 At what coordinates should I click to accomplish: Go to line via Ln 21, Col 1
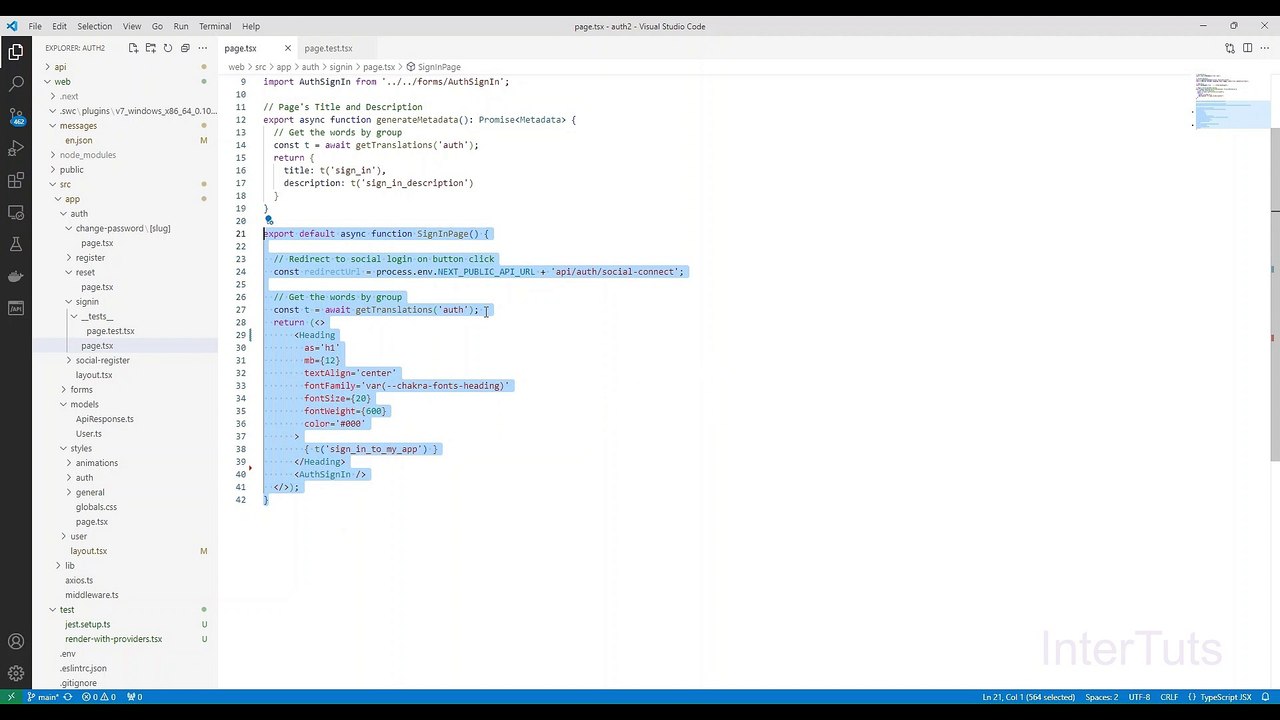[x=1028, y=697]
